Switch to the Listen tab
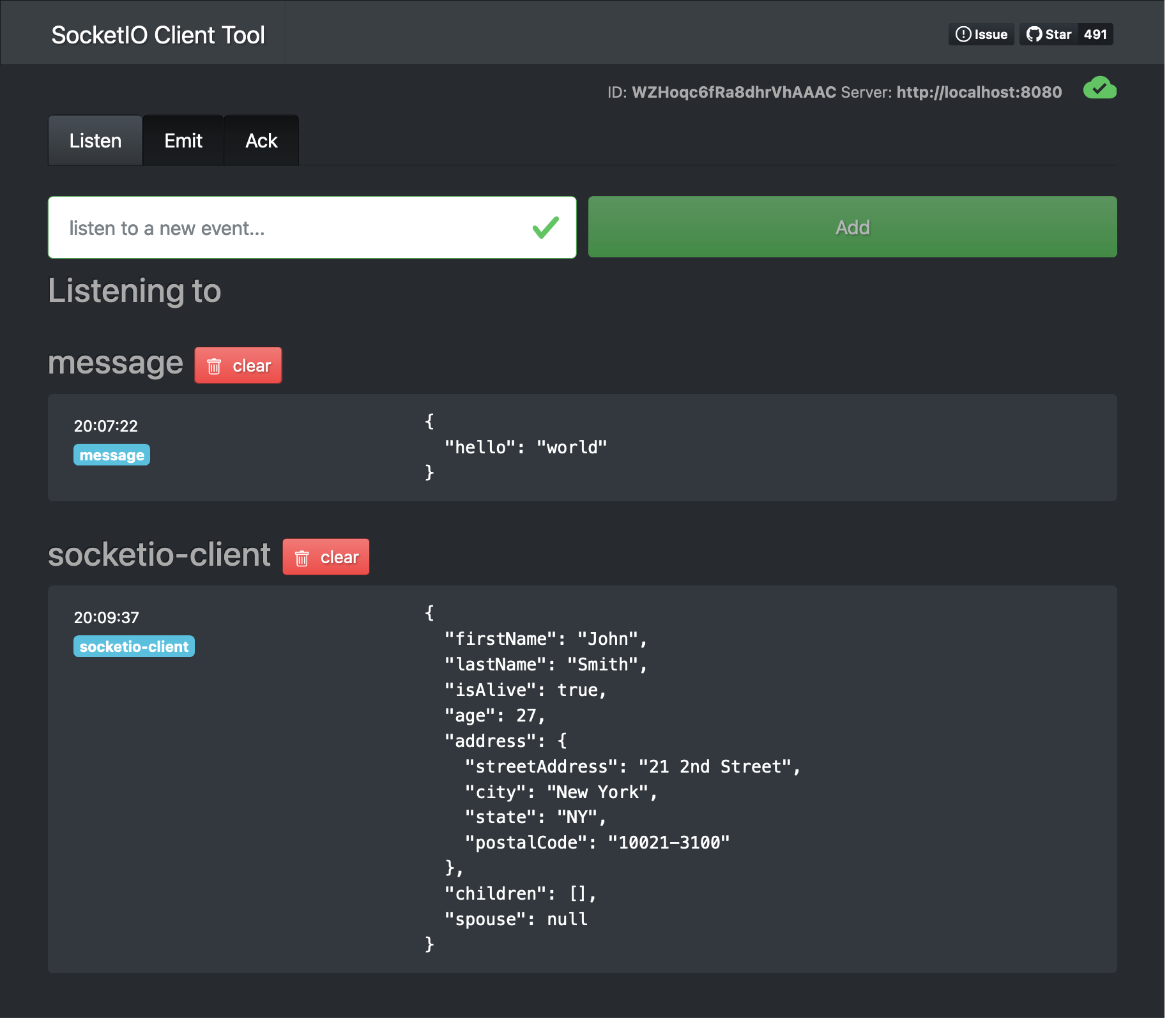This screenshot has width=1176, height=1028. click(96, 142)
